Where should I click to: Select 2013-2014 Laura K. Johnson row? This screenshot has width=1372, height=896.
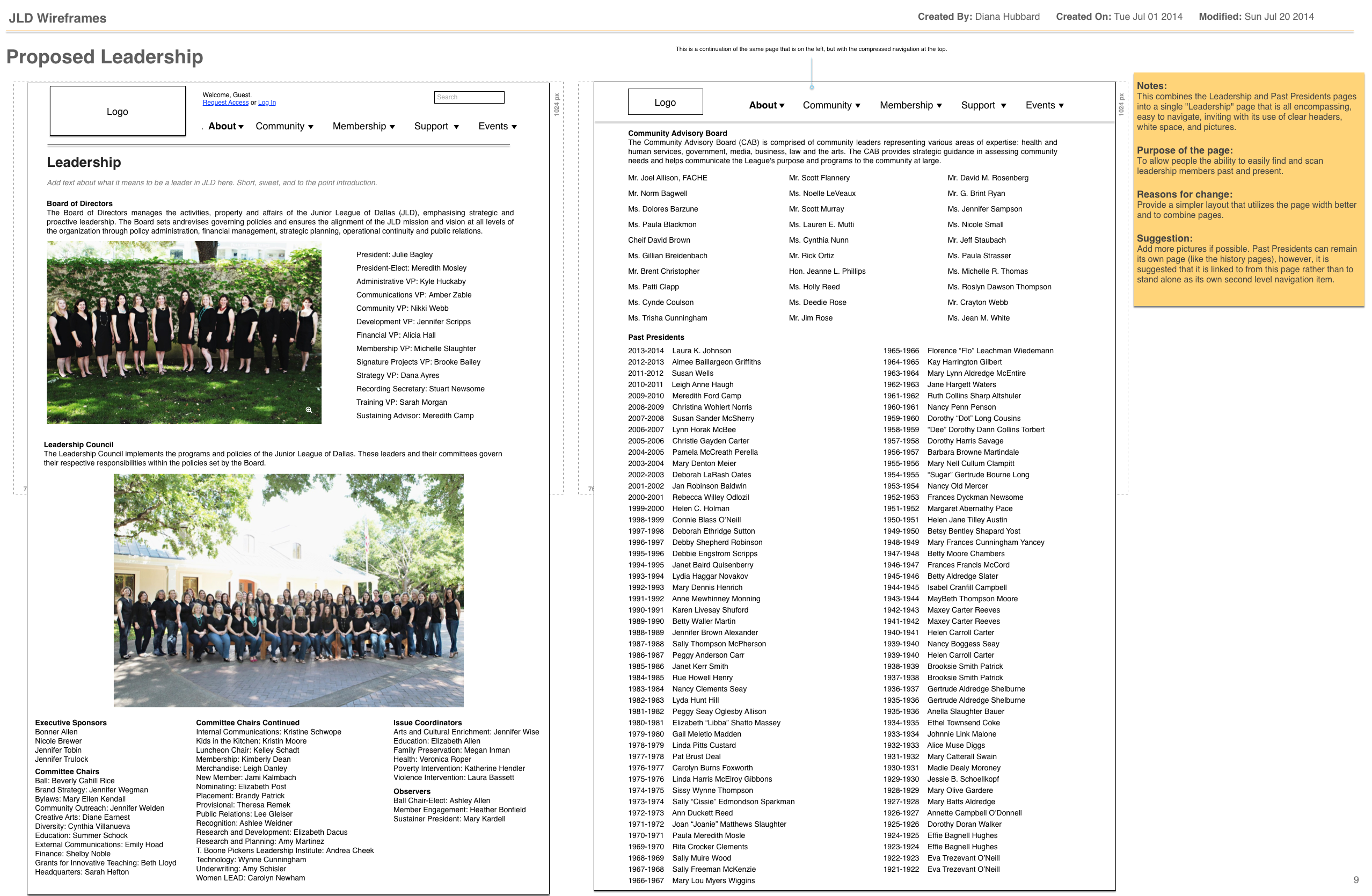(679, 351)
